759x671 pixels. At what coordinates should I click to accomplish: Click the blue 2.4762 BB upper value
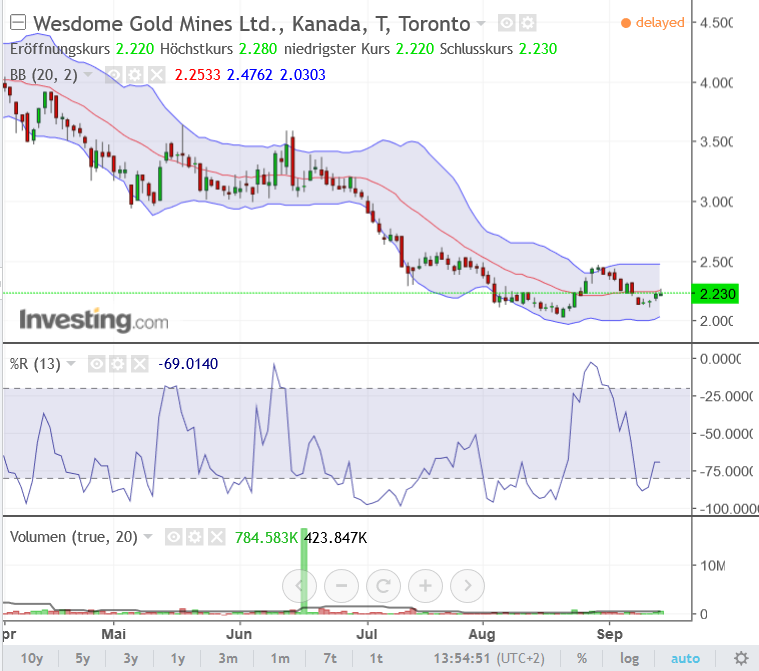point(250,75)
